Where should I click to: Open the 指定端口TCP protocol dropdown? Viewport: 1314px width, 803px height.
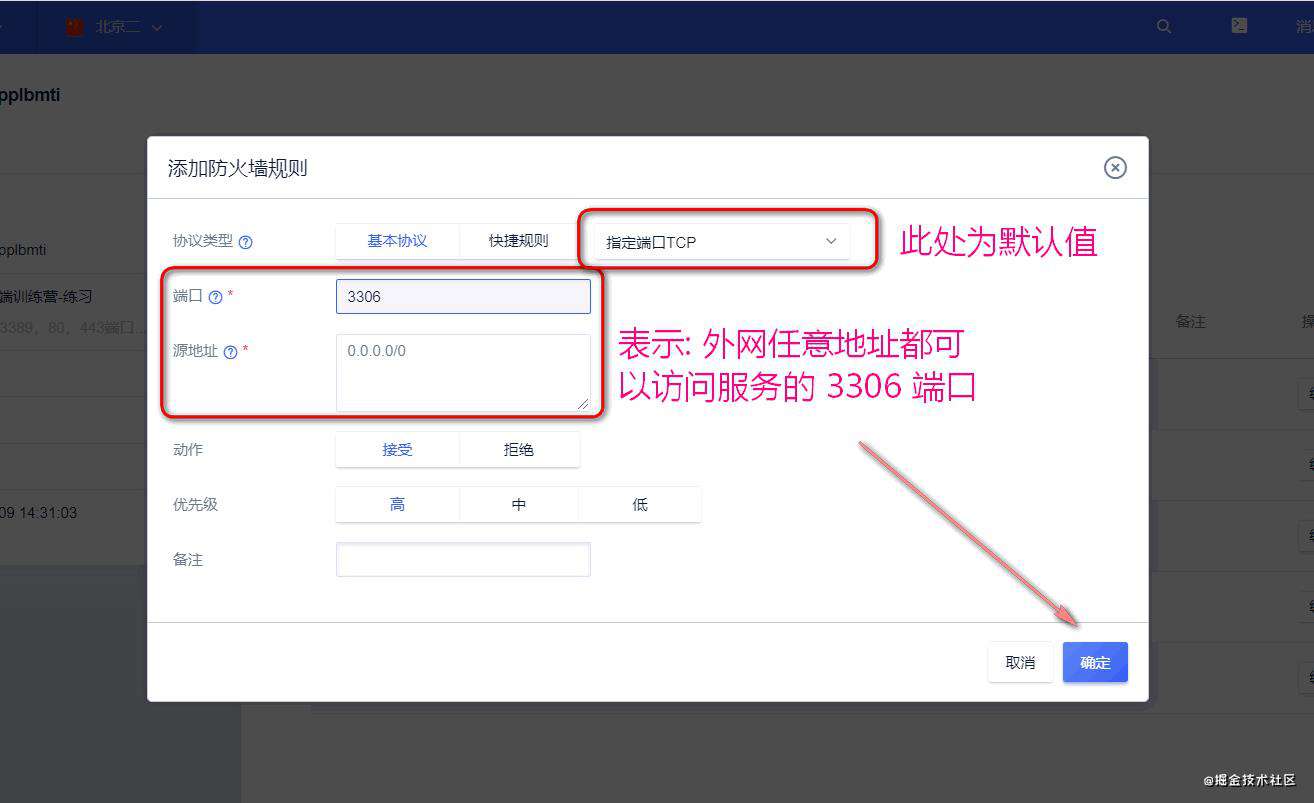tap(722, 242)
